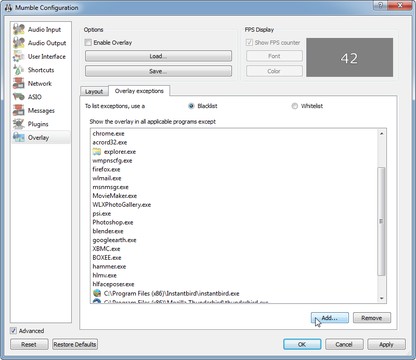Click the Load... overlay button

[x=158, y=56]
